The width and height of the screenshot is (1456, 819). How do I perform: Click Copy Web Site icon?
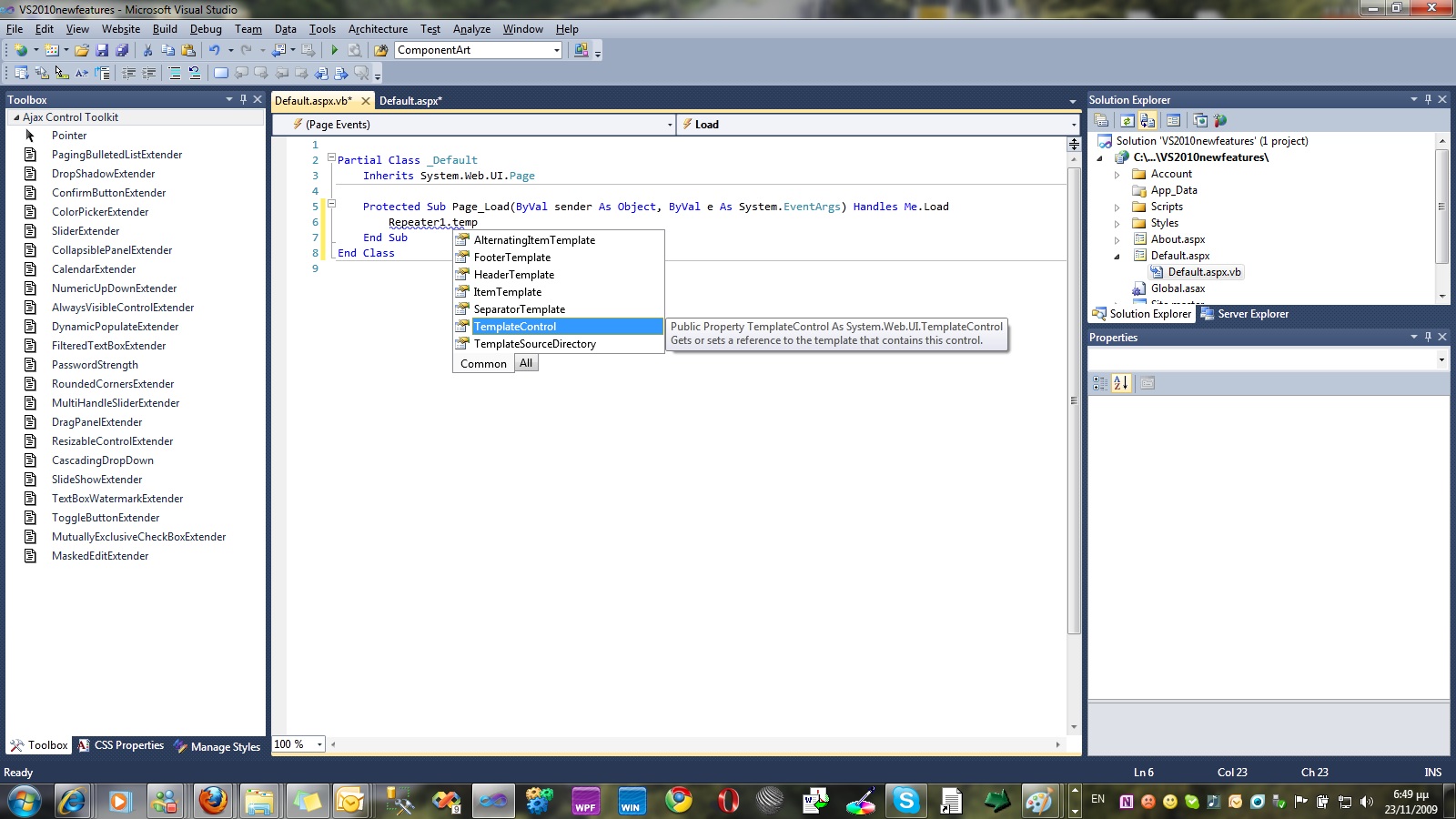click(1200, 120)
